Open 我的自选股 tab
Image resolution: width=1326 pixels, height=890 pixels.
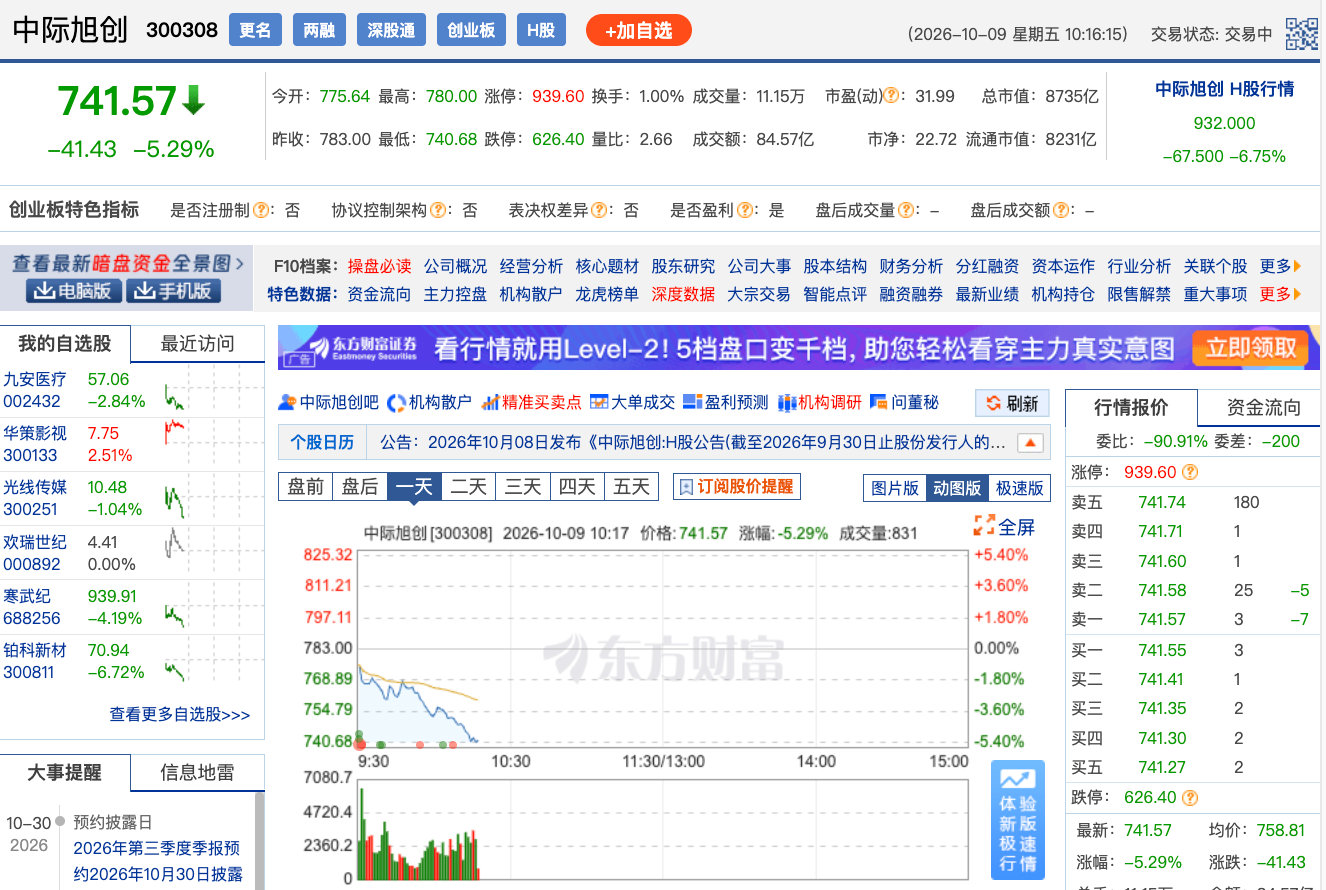(x=65, y=344)
